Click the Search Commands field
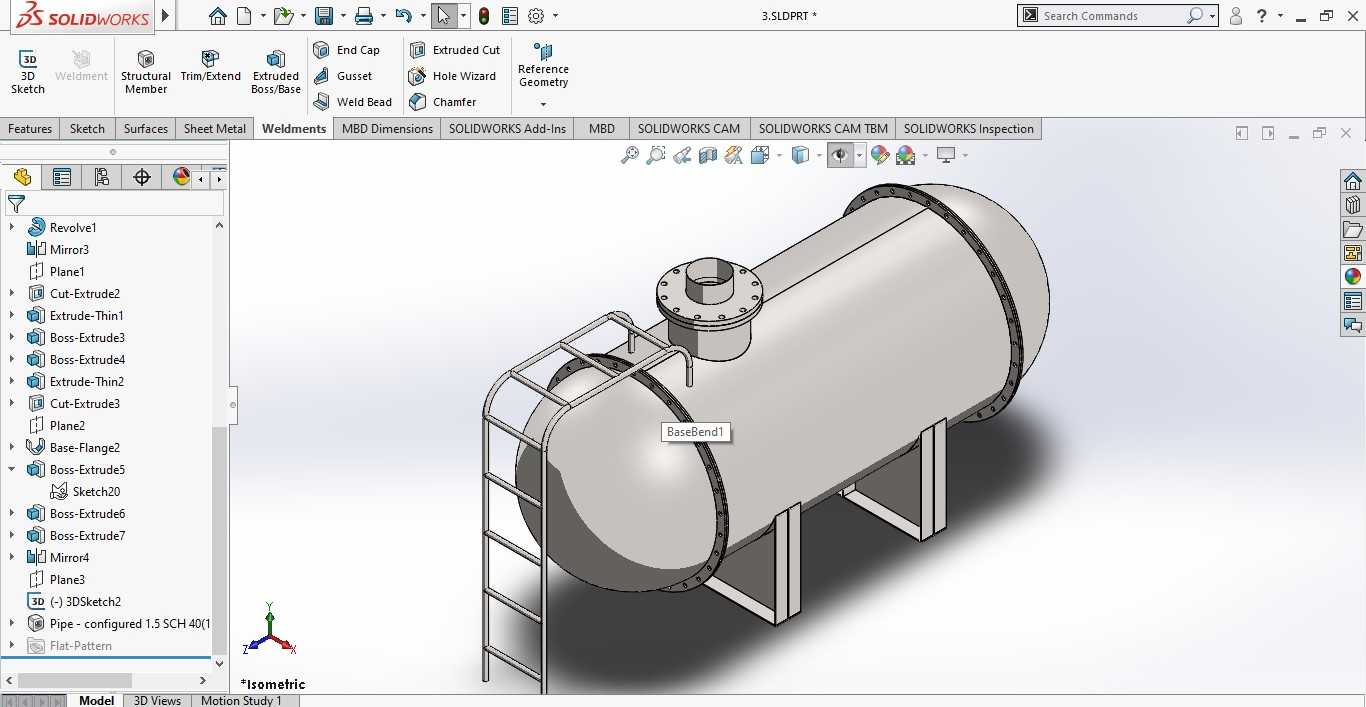 click(1117, 16)
